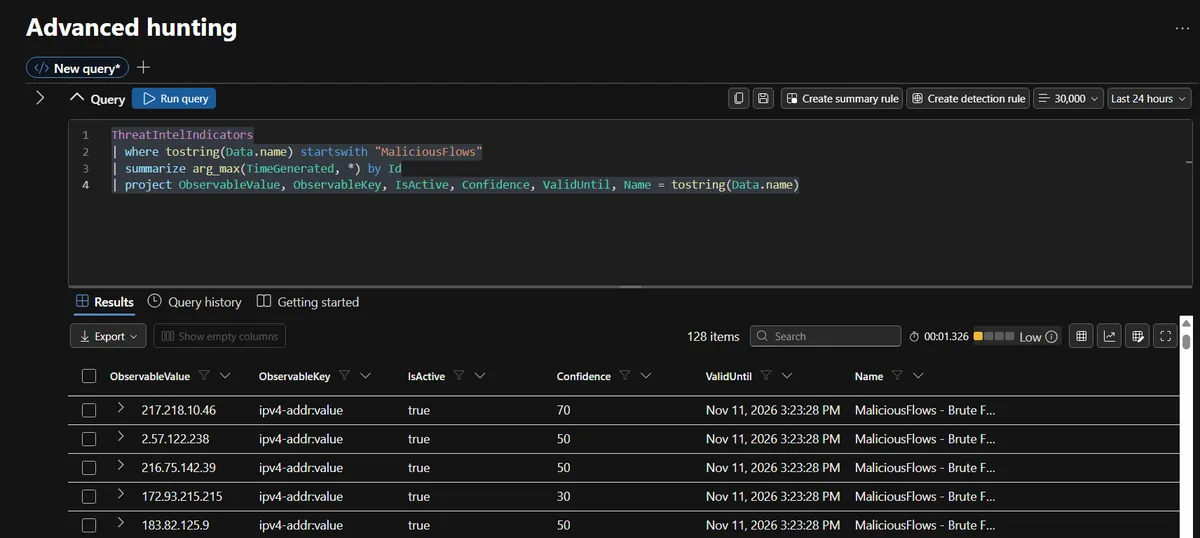Switch results to chart view
Image resolution: width=1200 pixels, height=538 pixels.
(1109, 337)
